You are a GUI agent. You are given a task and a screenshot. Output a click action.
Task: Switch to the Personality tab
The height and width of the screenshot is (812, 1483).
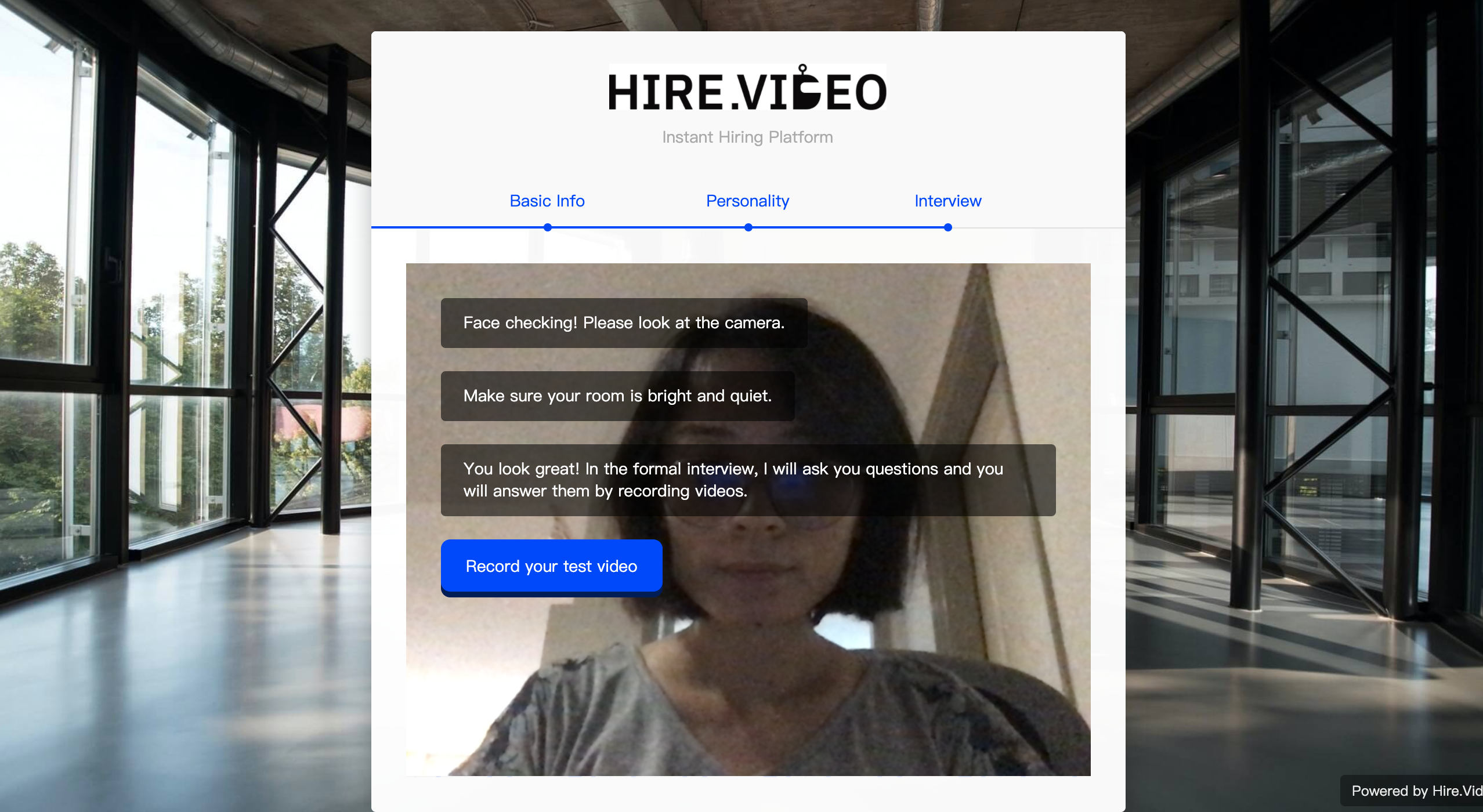point(747,201)
